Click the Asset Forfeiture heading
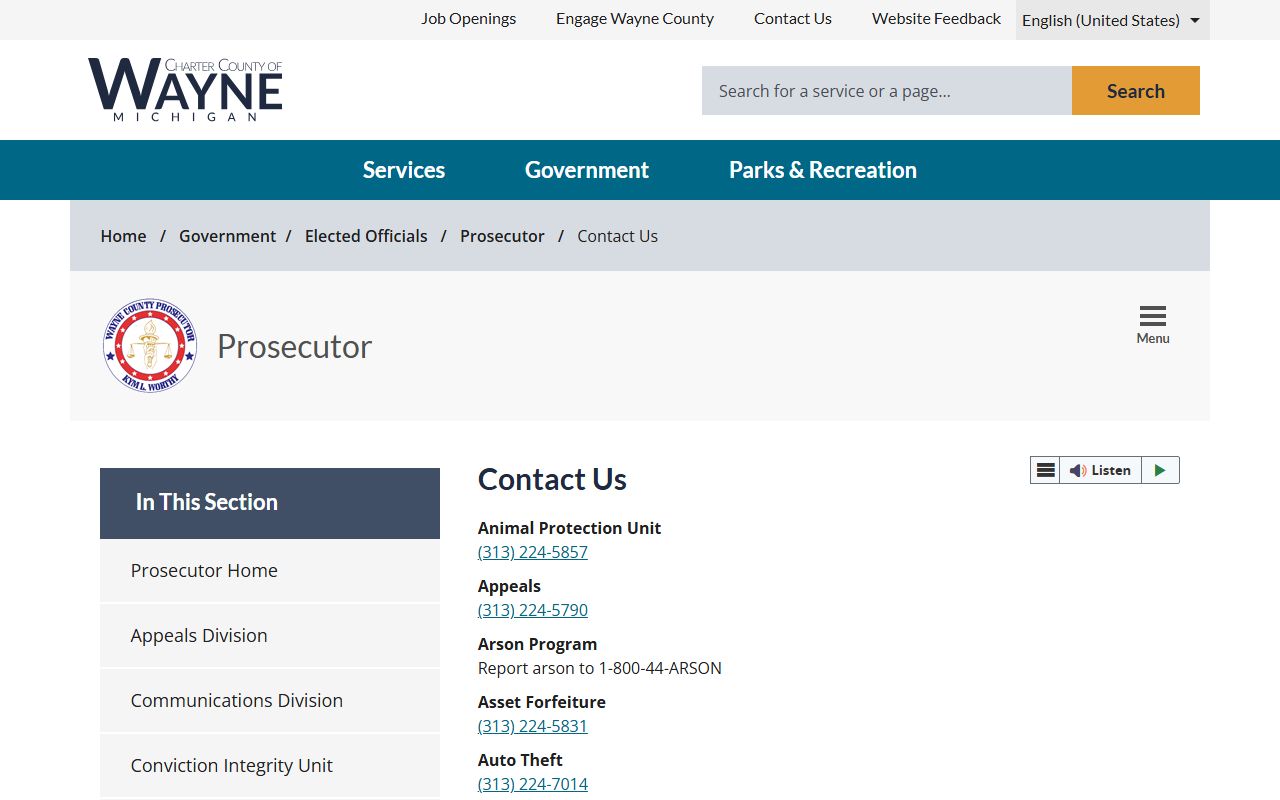 (x=542, y=702)
